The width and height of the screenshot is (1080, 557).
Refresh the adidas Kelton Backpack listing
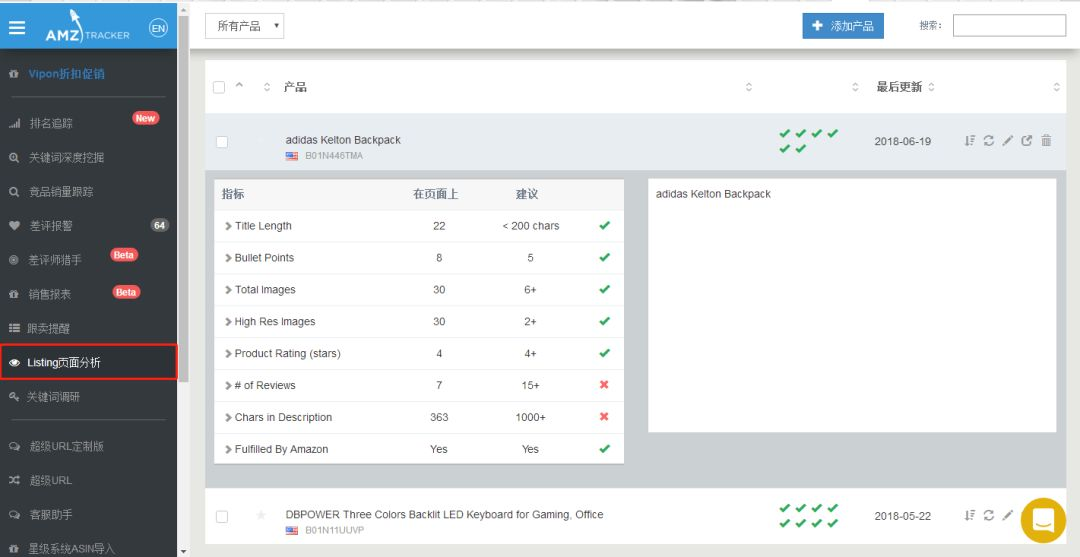[x=988, y=140]
